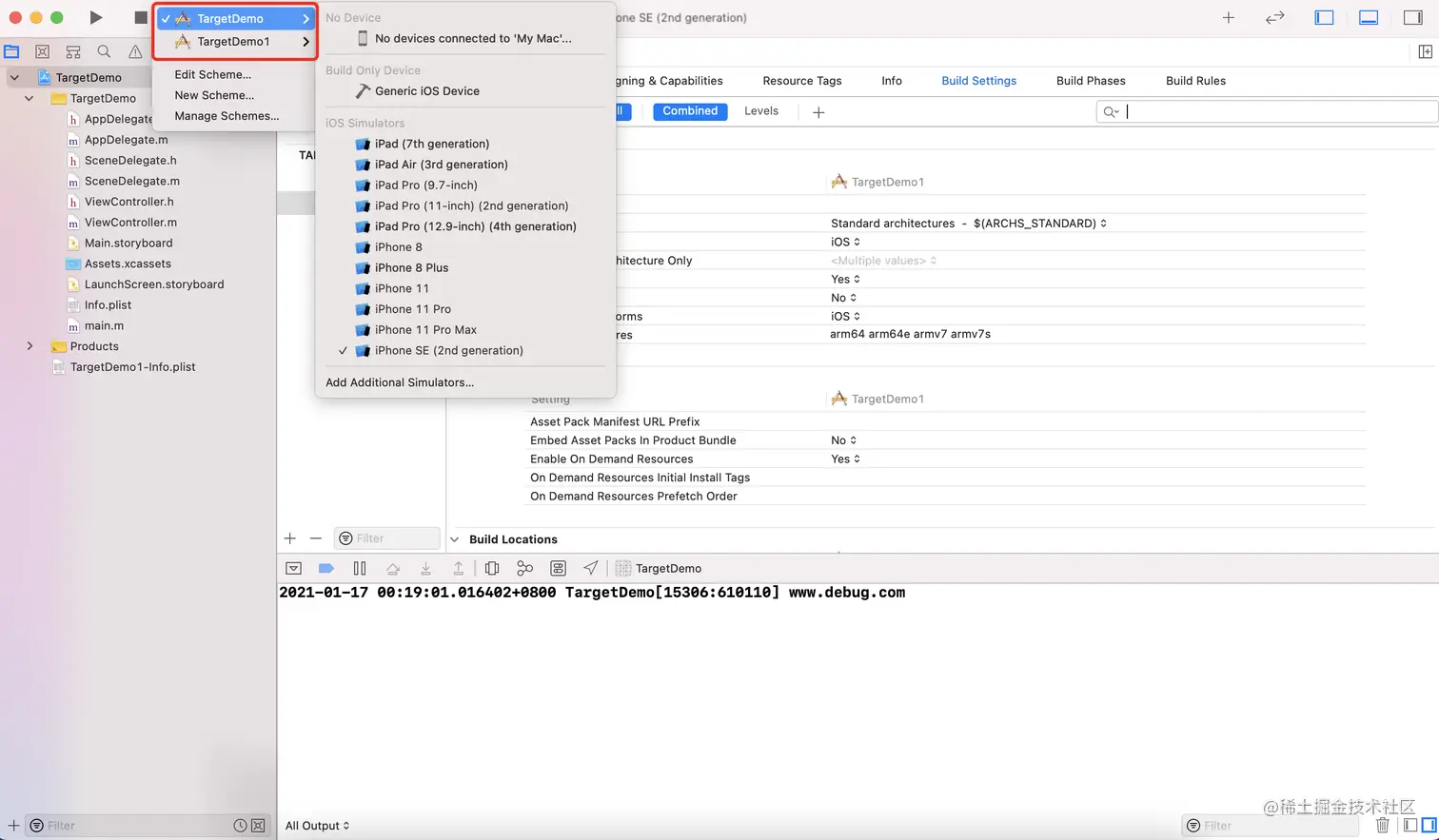Viewport: 1439px width, 840px height.
Task: Choose New Scheme... from the scheme menu
Action: pos(214,95)
